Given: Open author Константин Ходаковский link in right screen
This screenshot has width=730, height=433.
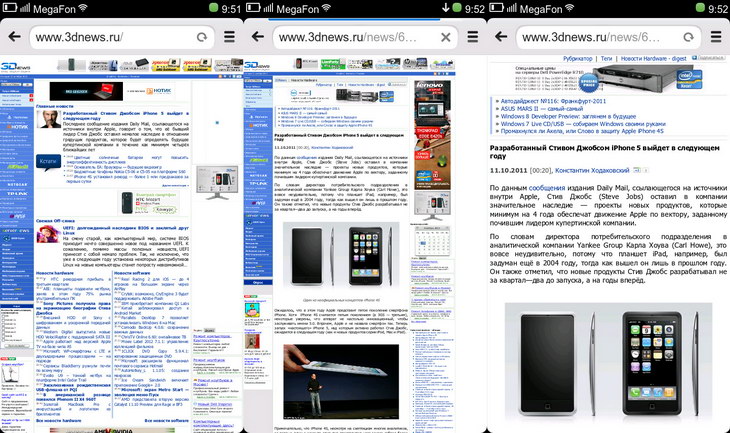Looking at the screenshot, I should point(592,170).
